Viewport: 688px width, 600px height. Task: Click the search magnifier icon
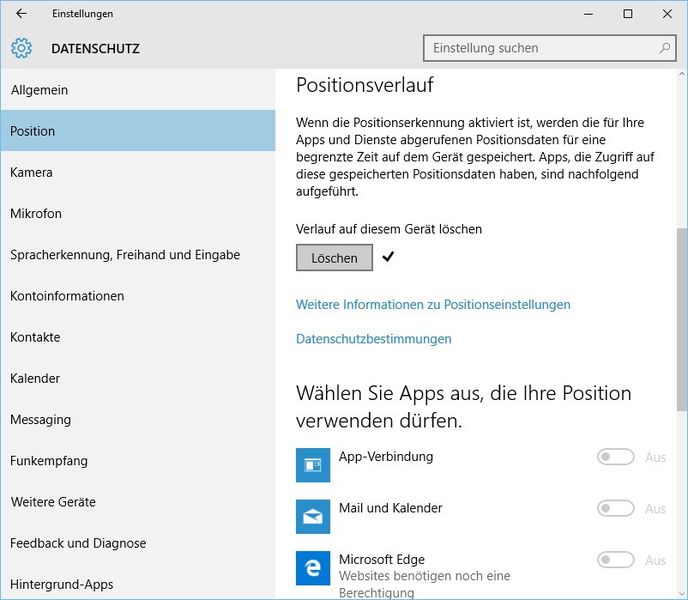click(664, 48)
